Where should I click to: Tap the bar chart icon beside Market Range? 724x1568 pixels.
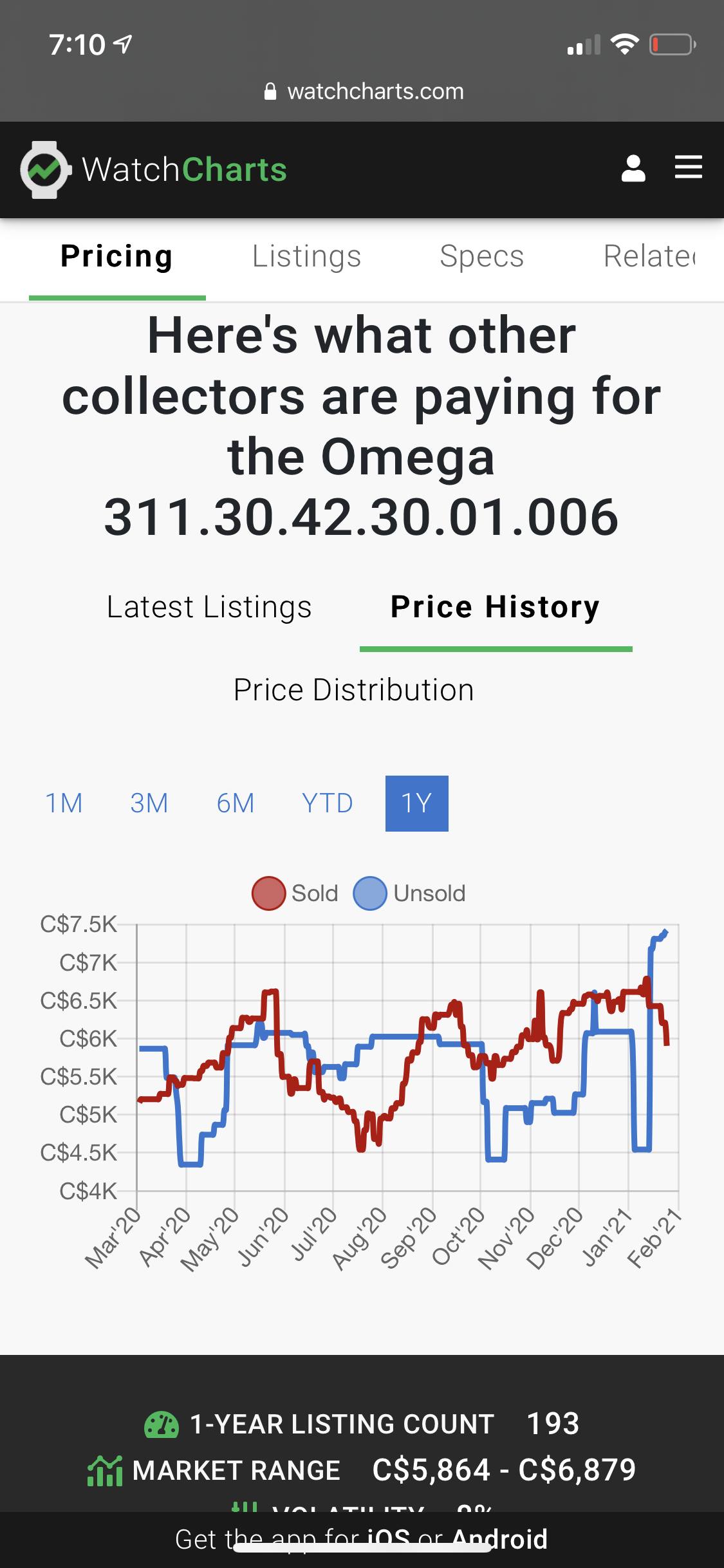click(105, 1471)
